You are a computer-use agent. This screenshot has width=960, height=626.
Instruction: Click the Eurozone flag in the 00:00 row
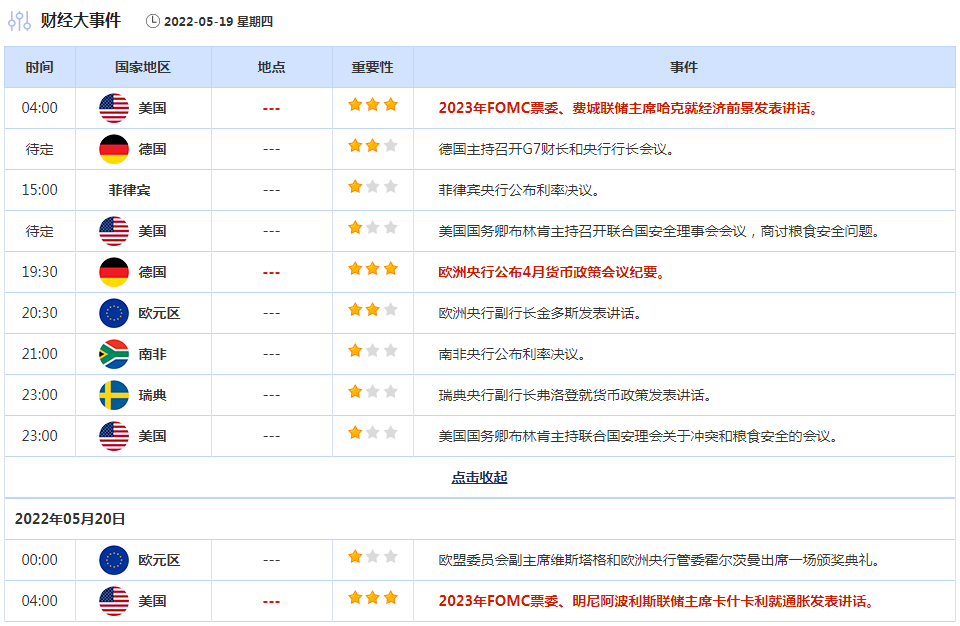tap(114, 560)
